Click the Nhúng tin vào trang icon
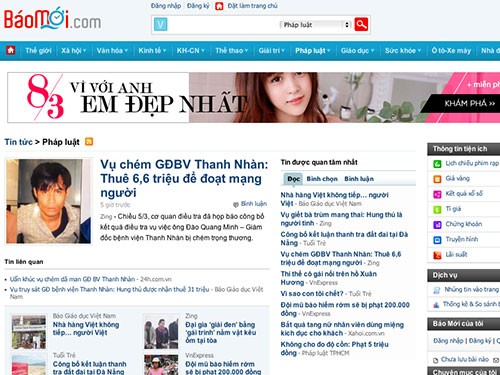This screenshot has width=500, height=375. click(x=436, y=290)
